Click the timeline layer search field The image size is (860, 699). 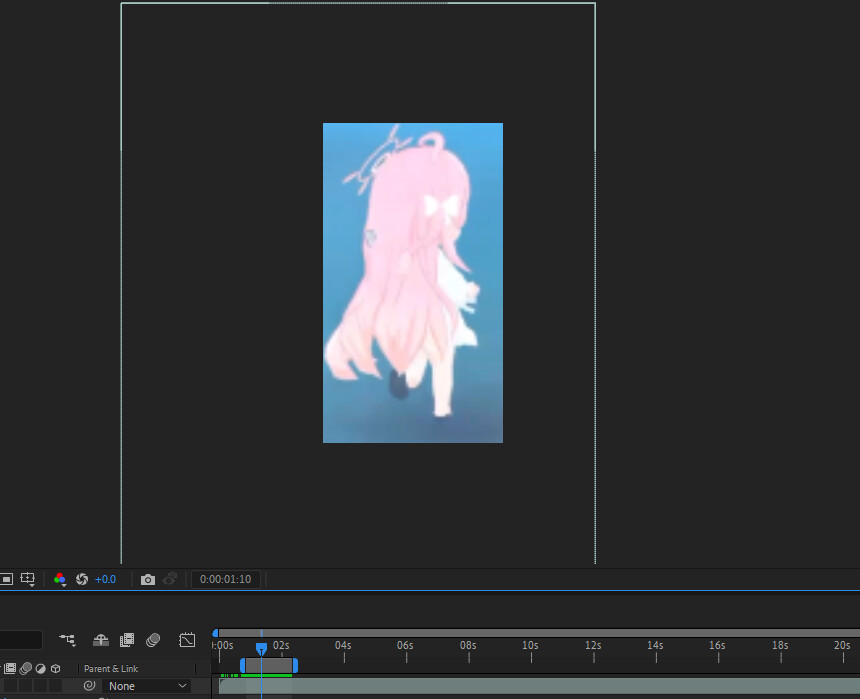[x=21, y=640]
